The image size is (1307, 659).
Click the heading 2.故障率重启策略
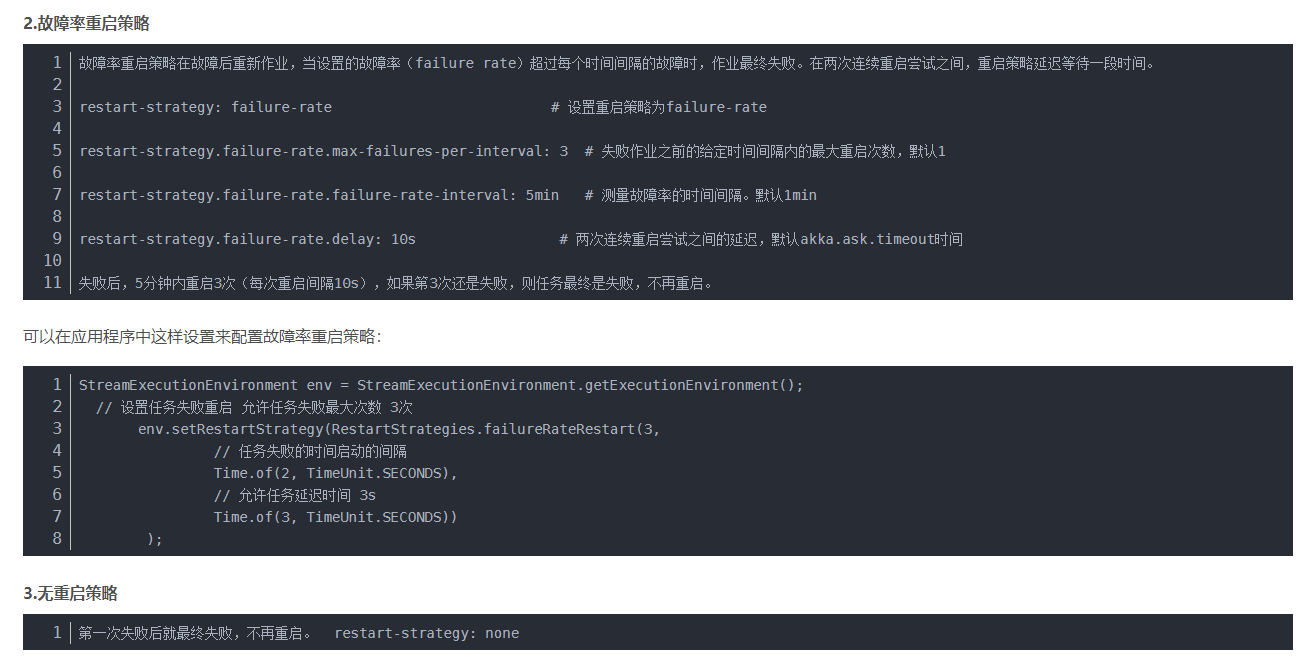point(86,23)
